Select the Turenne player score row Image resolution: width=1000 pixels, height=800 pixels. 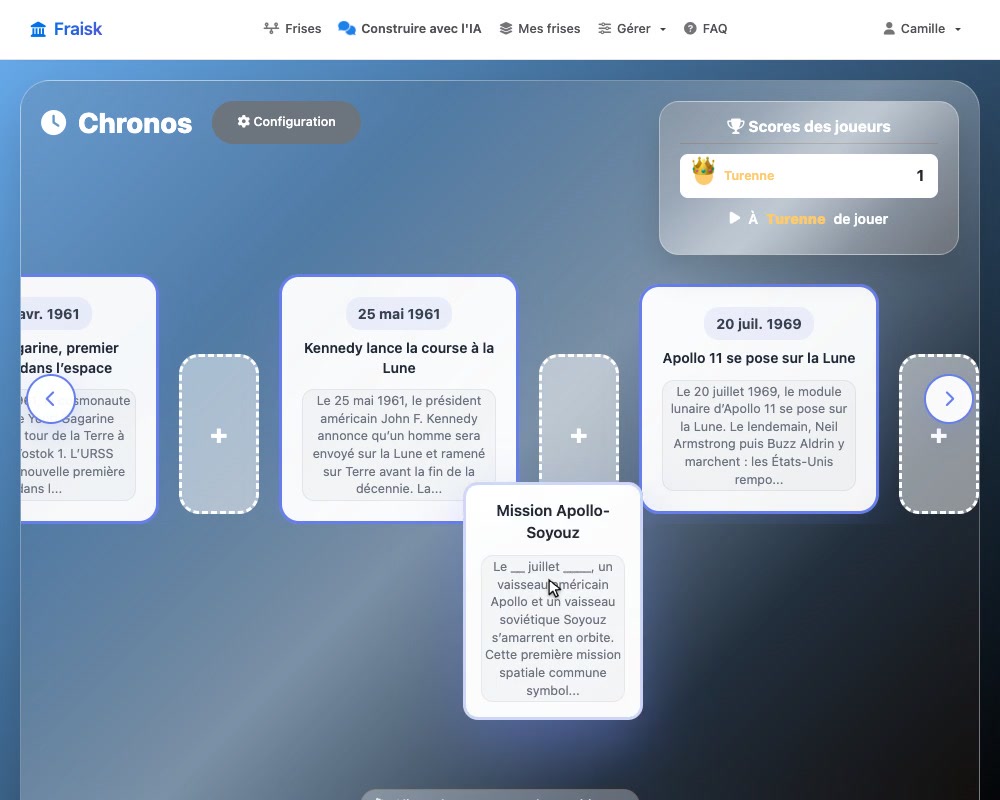[x=809, y=175]
